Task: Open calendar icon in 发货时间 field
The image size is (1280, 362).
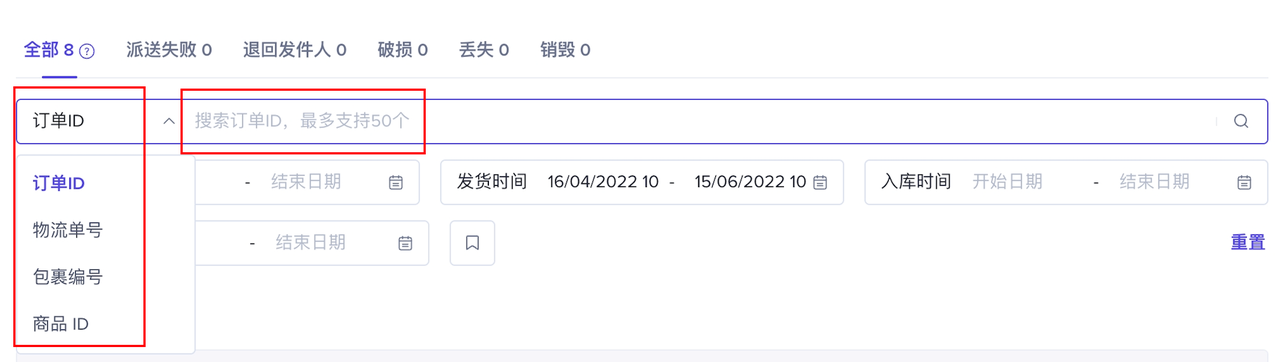Action: tap(820, 183)
